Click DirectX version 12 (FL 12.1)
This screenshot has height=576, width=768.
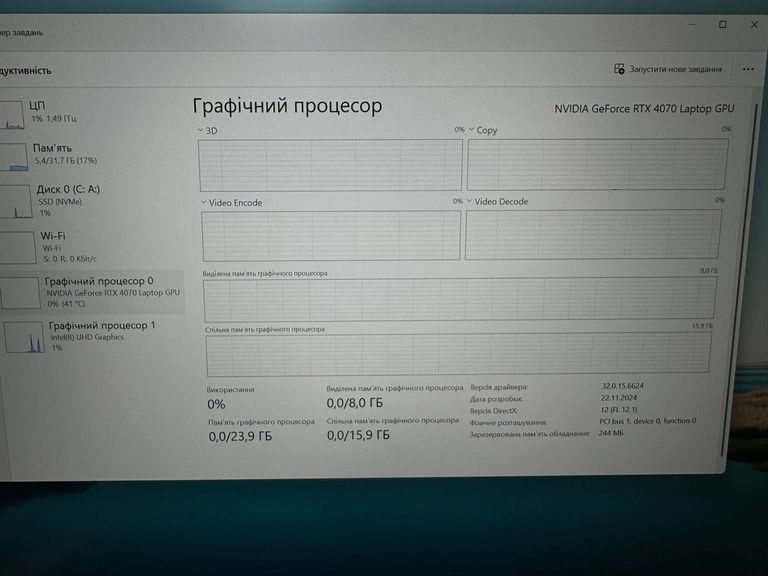point(619,409)
